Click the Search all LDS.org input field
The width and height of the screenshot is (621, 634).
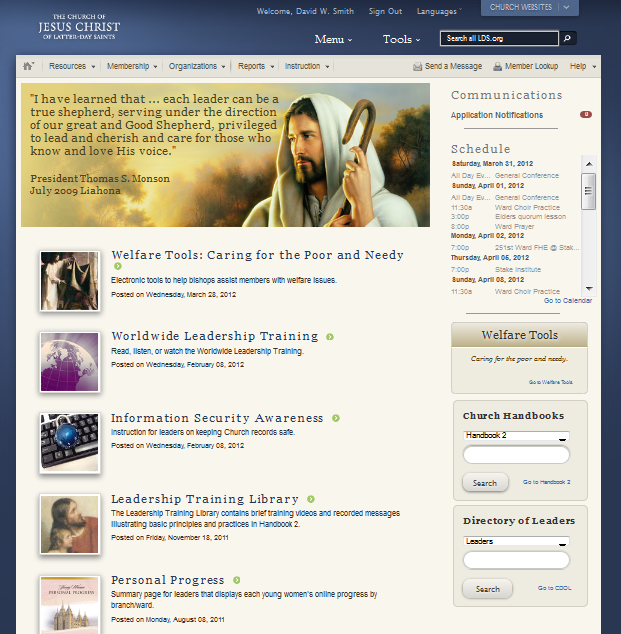pyautogui.click(x=499, y=38)
